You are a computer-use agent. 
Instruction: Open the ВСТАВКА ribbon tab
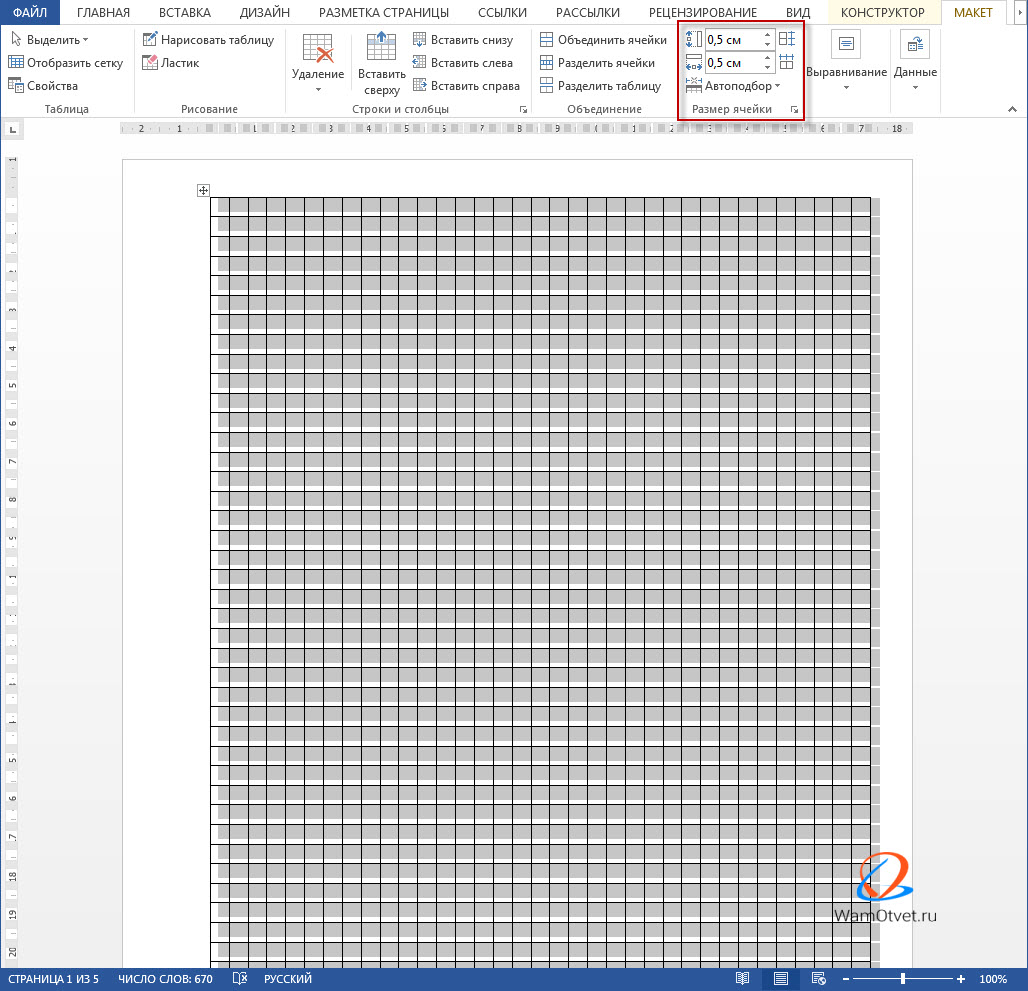click(184, 13)
